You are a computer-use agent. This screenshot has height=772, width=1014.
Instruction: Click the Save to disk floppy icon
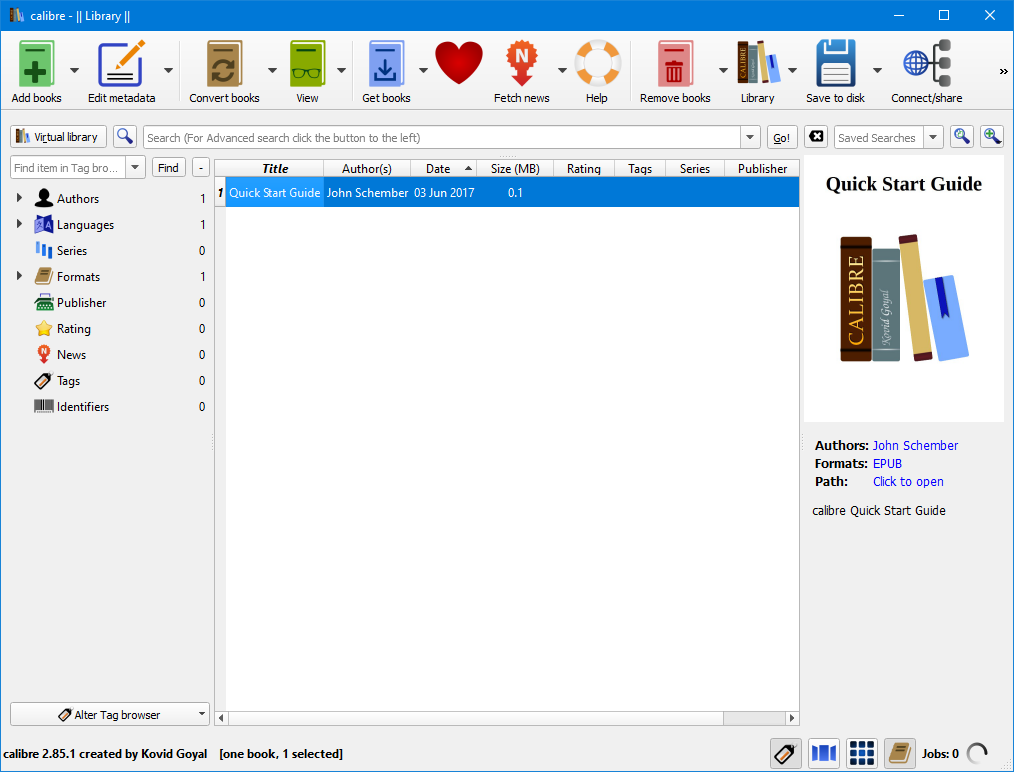(x=835, y=63)
